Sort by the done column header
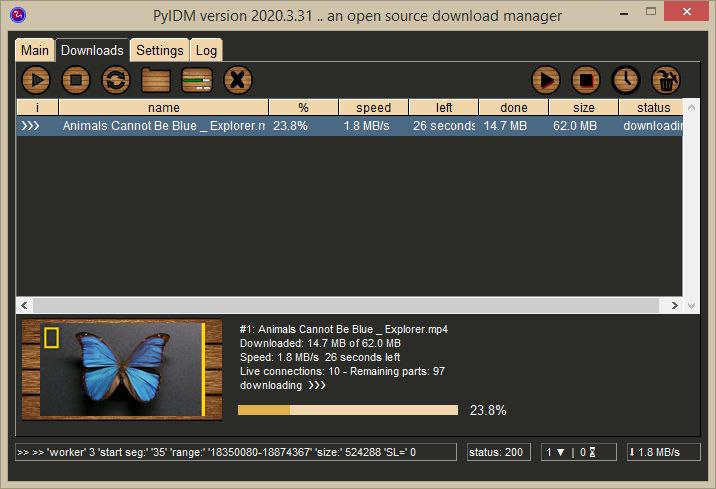716x489 pixels. point(514,107)
